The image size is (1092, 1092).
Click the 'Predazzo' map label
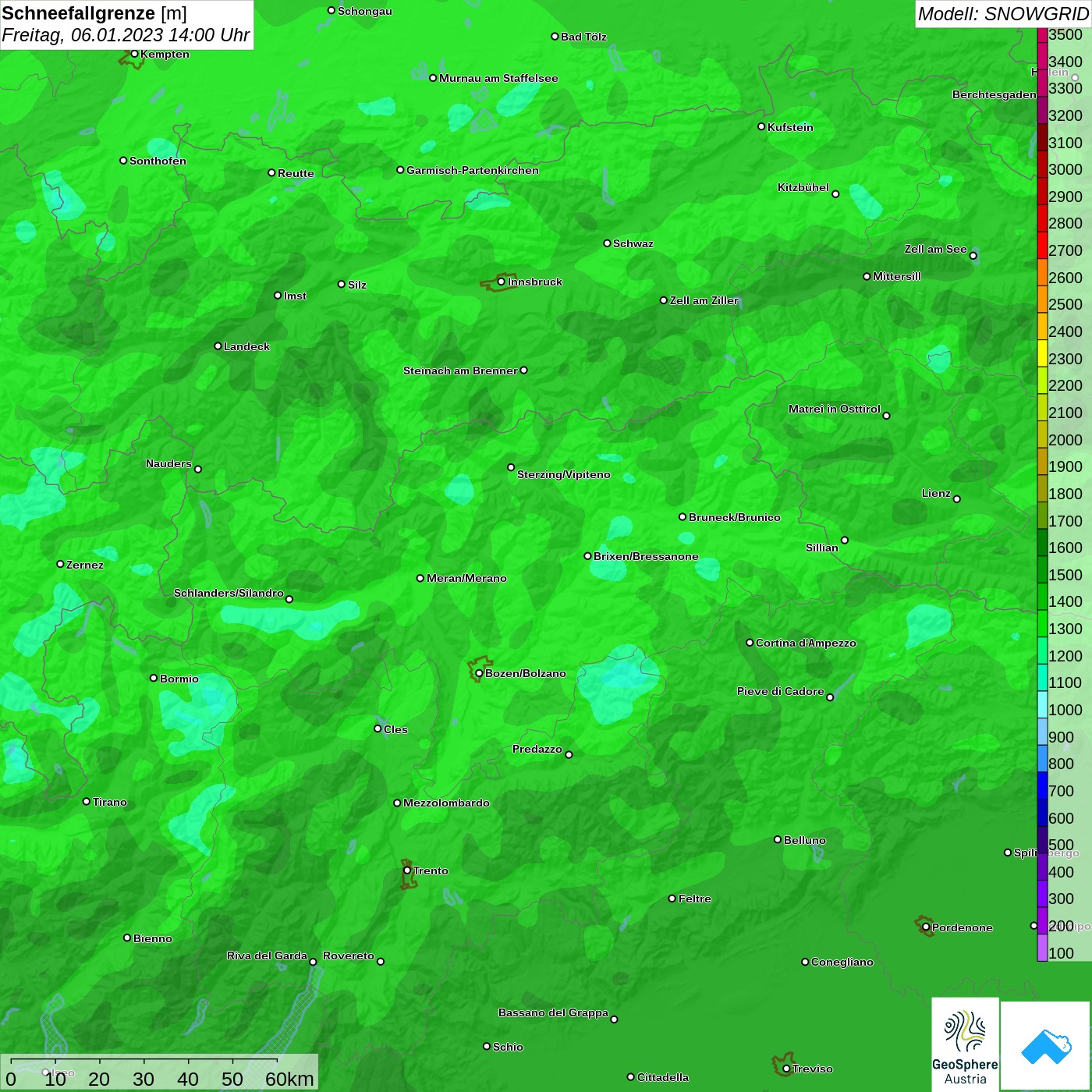(x=537, y=749)
